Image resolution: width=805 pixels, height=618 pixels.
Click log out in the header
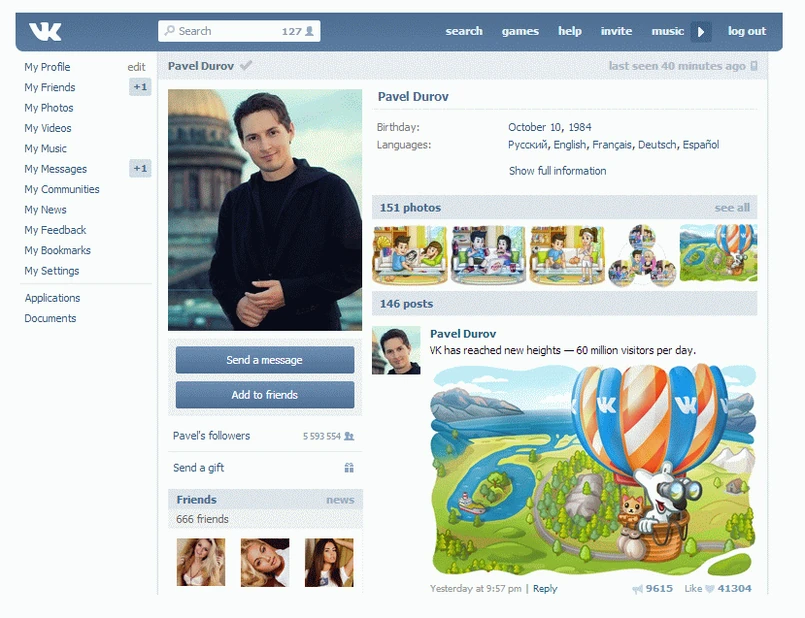746,31
